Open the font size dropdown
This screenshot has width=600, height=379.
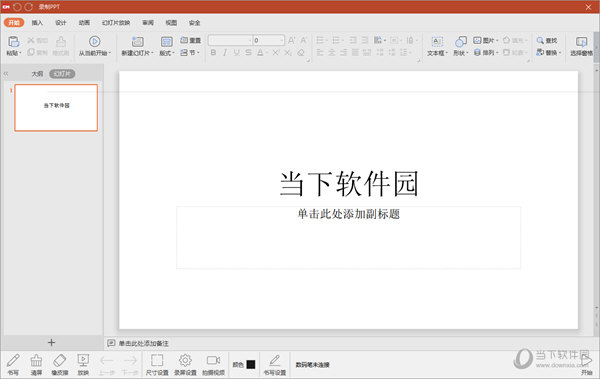(x=282, y=41)
